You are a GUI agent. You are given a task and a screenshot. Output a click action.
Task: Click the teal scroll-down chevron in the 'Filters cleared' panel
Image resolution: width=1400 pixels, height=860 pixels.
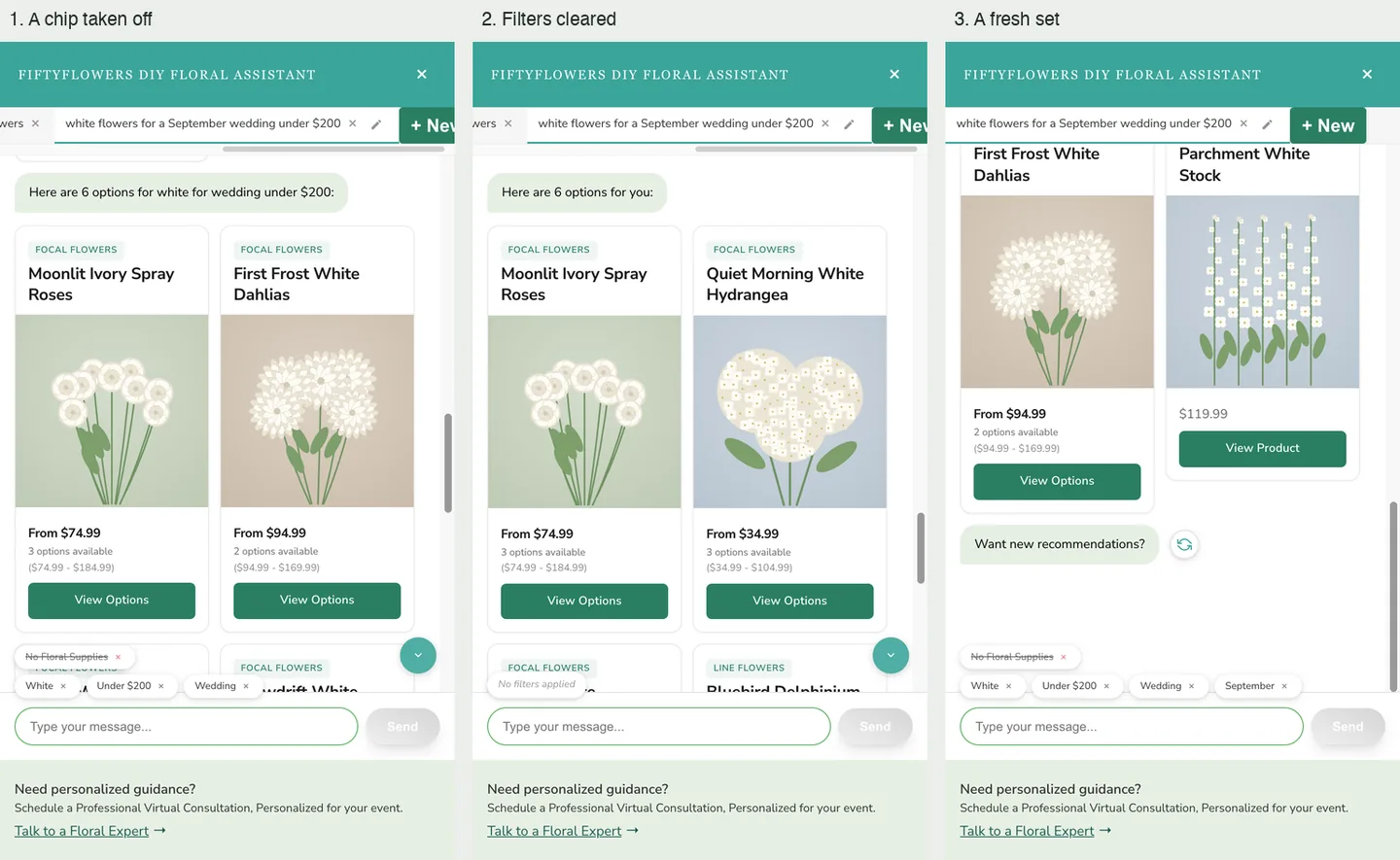891,655
